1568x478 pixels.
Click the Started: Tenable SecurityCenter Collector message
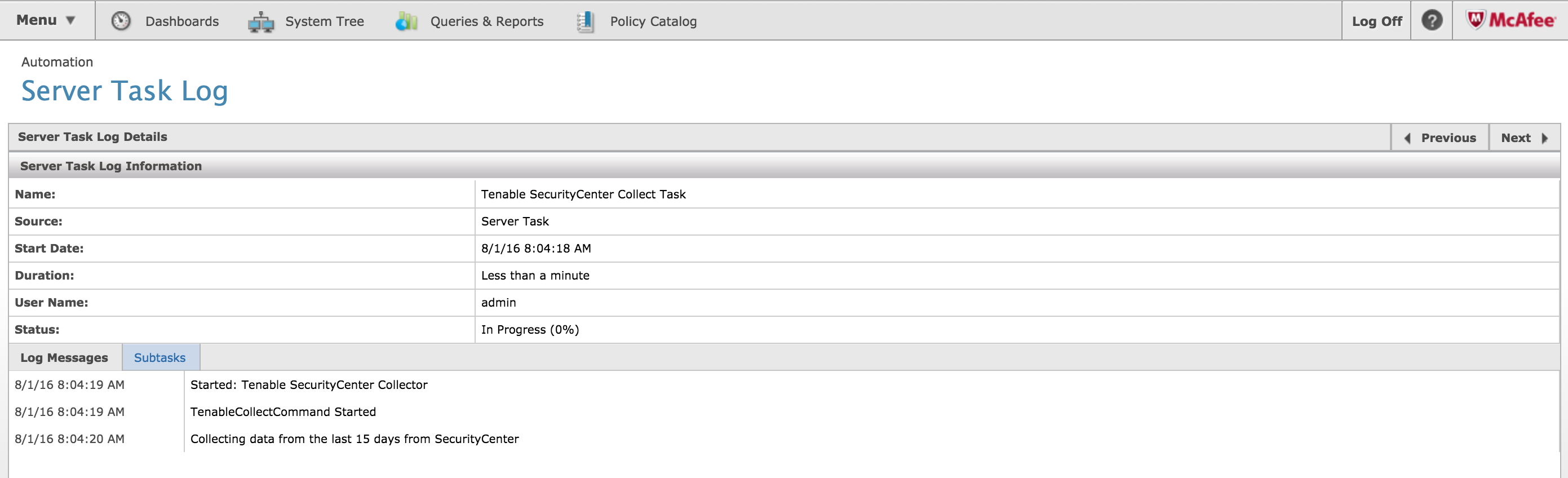coord(309,385)
